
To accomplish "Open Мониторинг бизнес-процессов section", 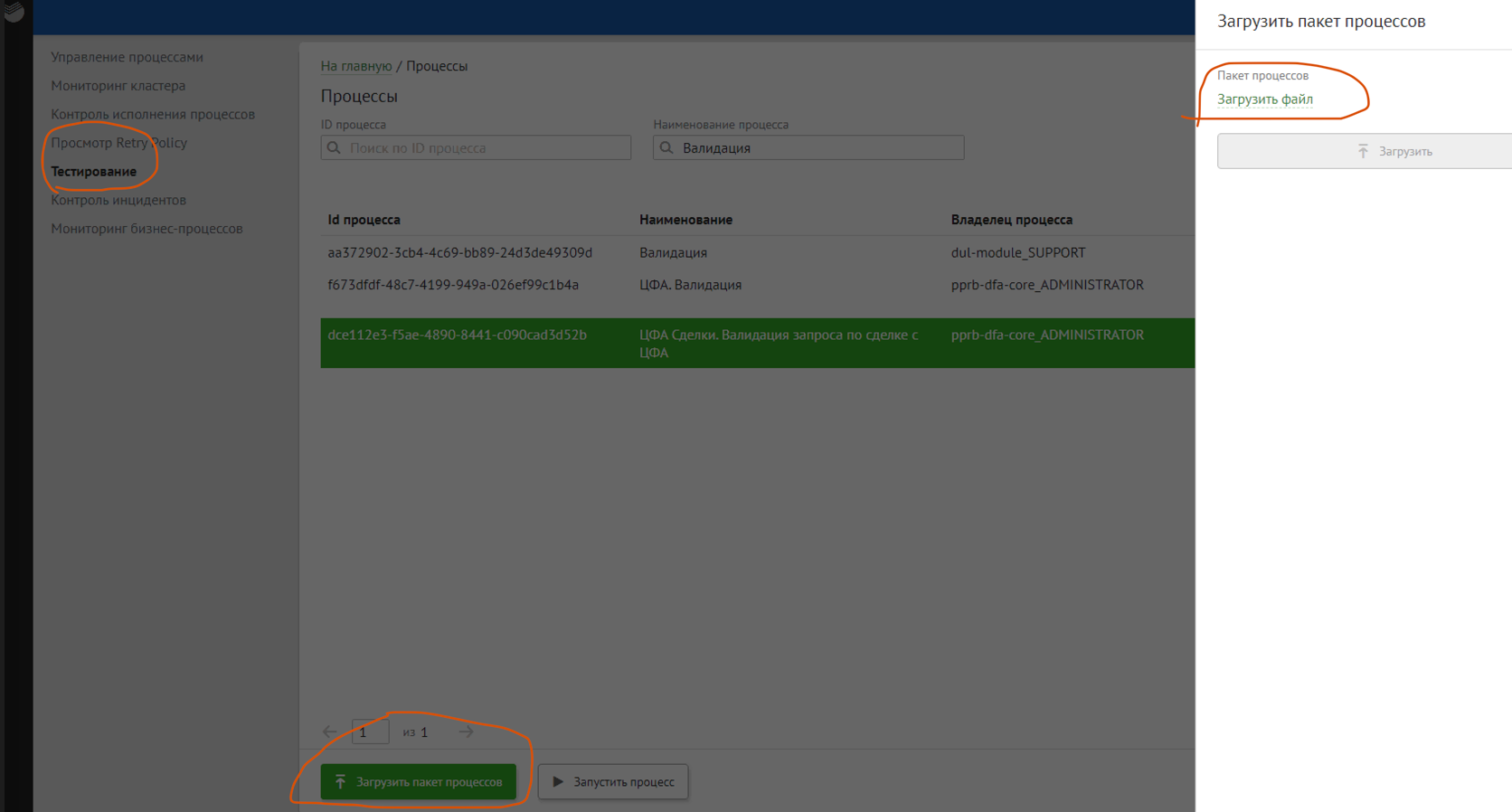I will point(146,229).
